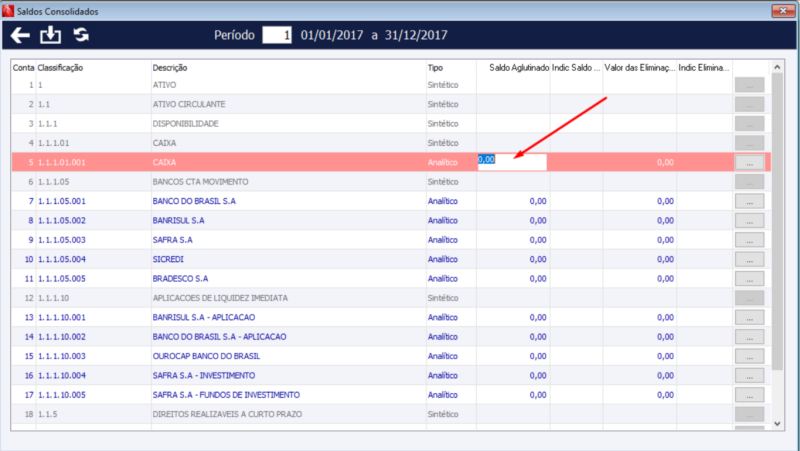Select OUROCAP BANCO DO BRASIL description
Viewport: 800px width, 451px height.
coord(206,356)
